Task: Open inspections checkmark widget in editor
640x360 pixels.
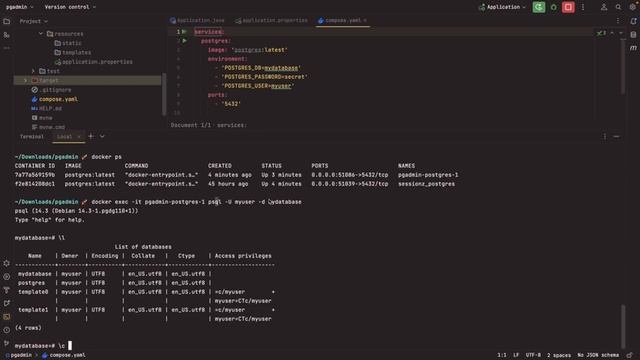Action: tap(601, 33)
